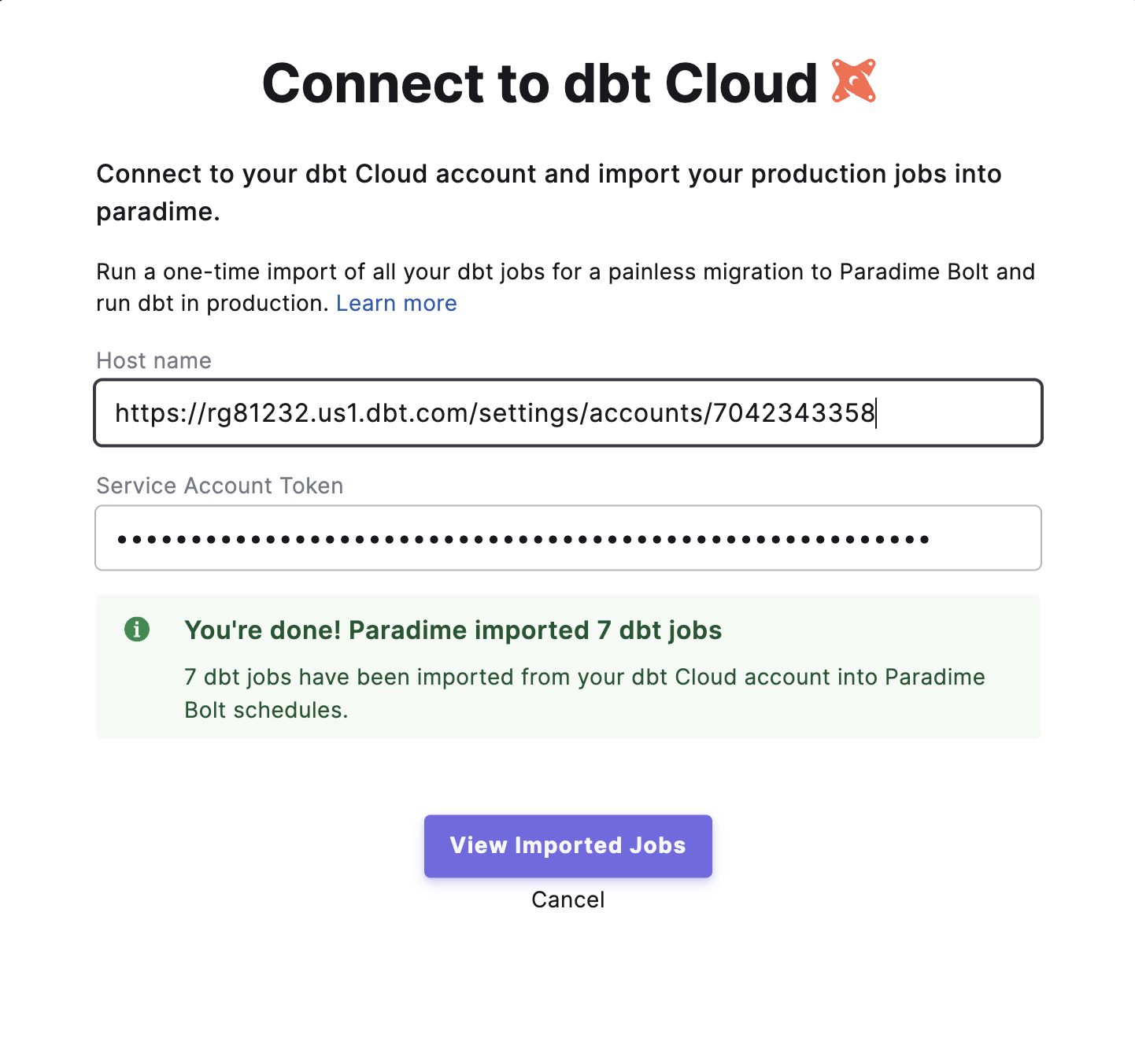
Task: Click the orange dbt logo icon
Action: (x=854, y=81)
